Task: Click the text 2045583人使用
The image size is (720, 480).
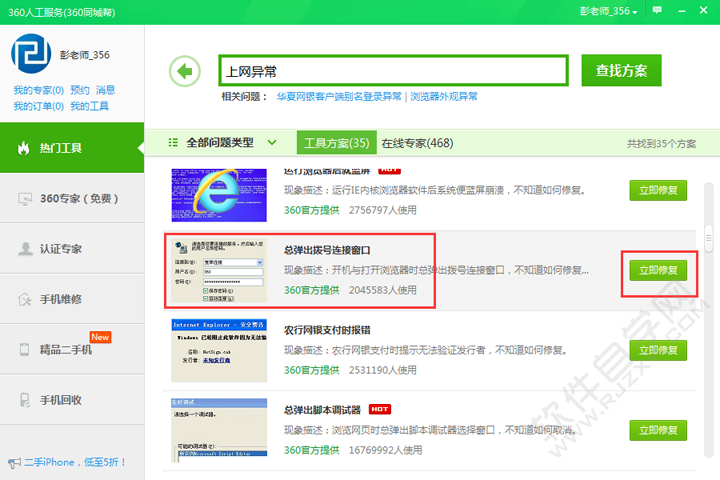Action: [383, 290]
